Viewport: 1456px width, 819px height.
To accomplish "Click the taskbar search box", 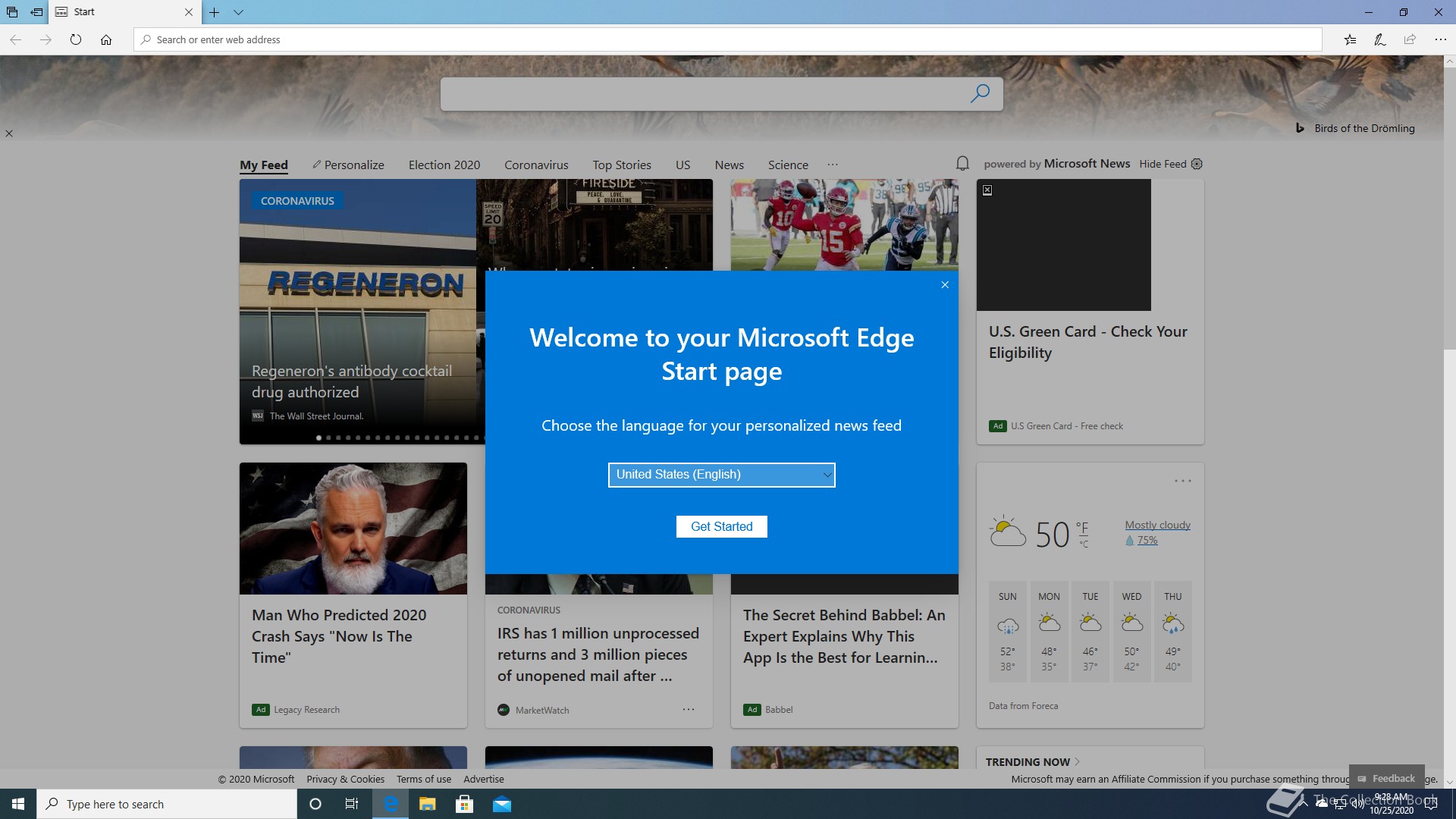I will click(x=167, y=804).
